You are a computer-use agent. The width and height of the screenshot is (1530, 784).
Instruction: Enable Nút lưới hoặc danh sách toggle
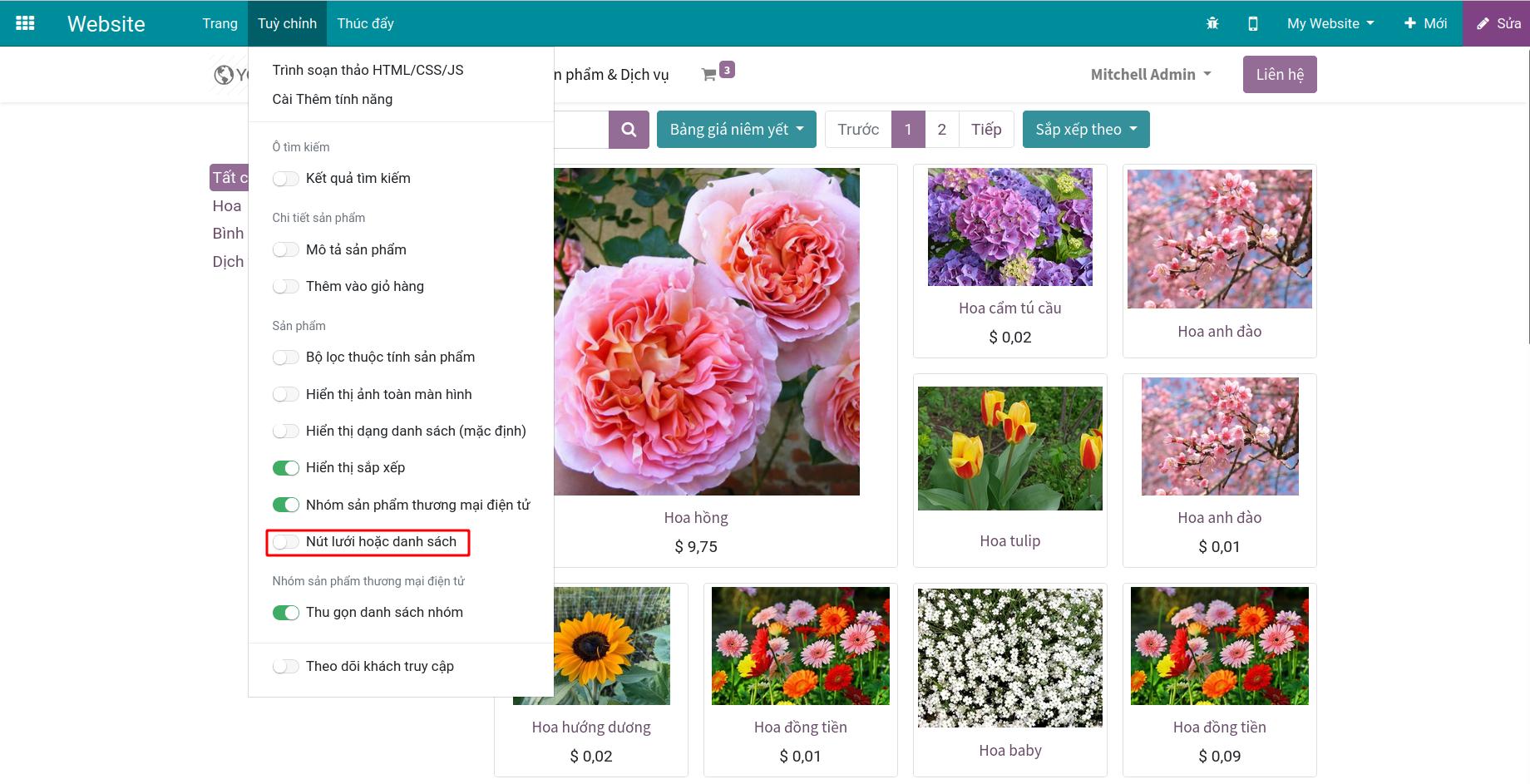[286, 542]
